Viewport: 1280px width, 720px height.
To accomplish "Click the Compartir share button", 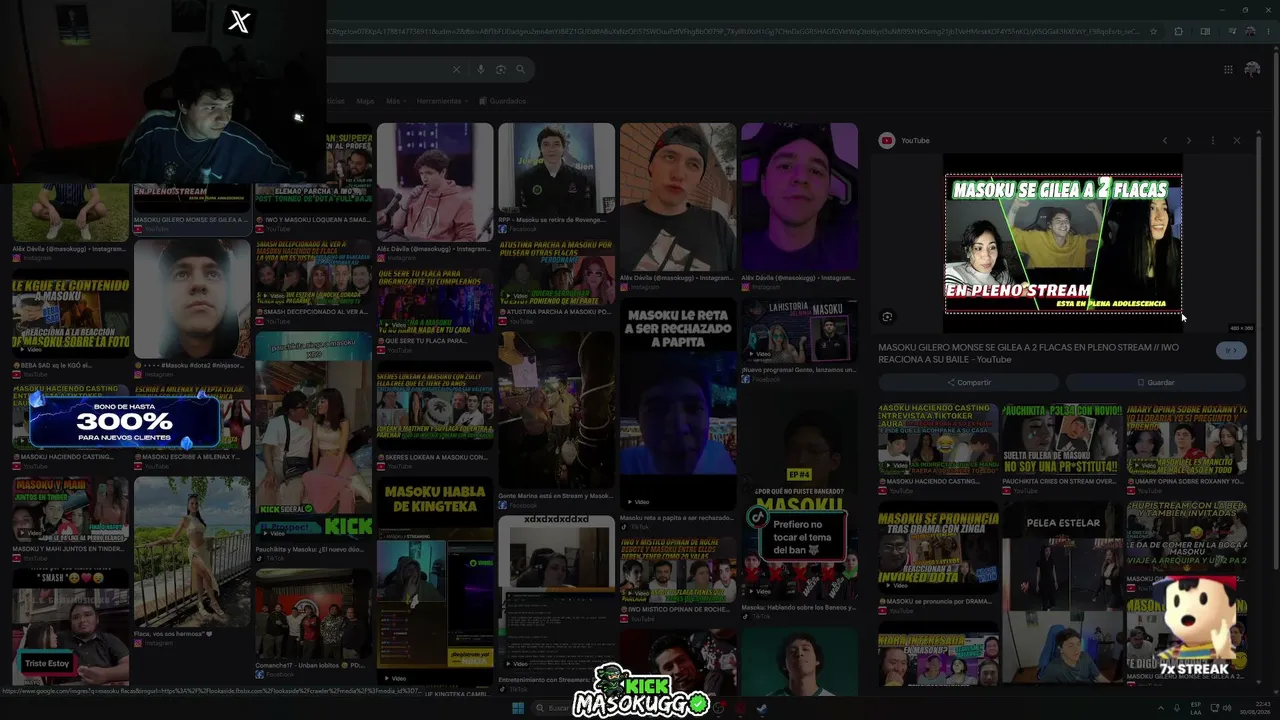I will click(969, 383).
